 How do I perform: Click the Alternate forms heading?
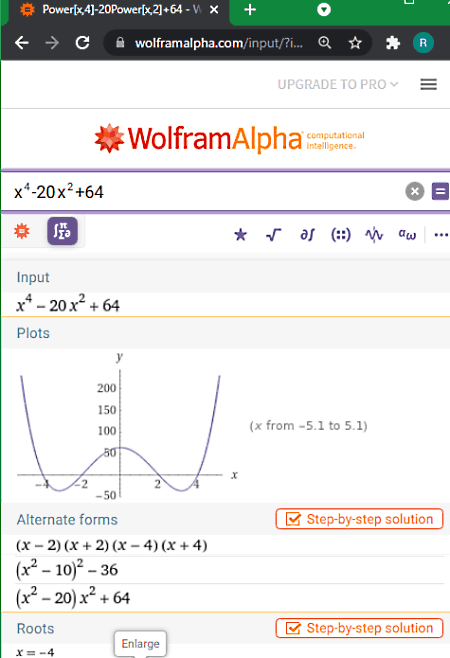[x=67, y=520]
